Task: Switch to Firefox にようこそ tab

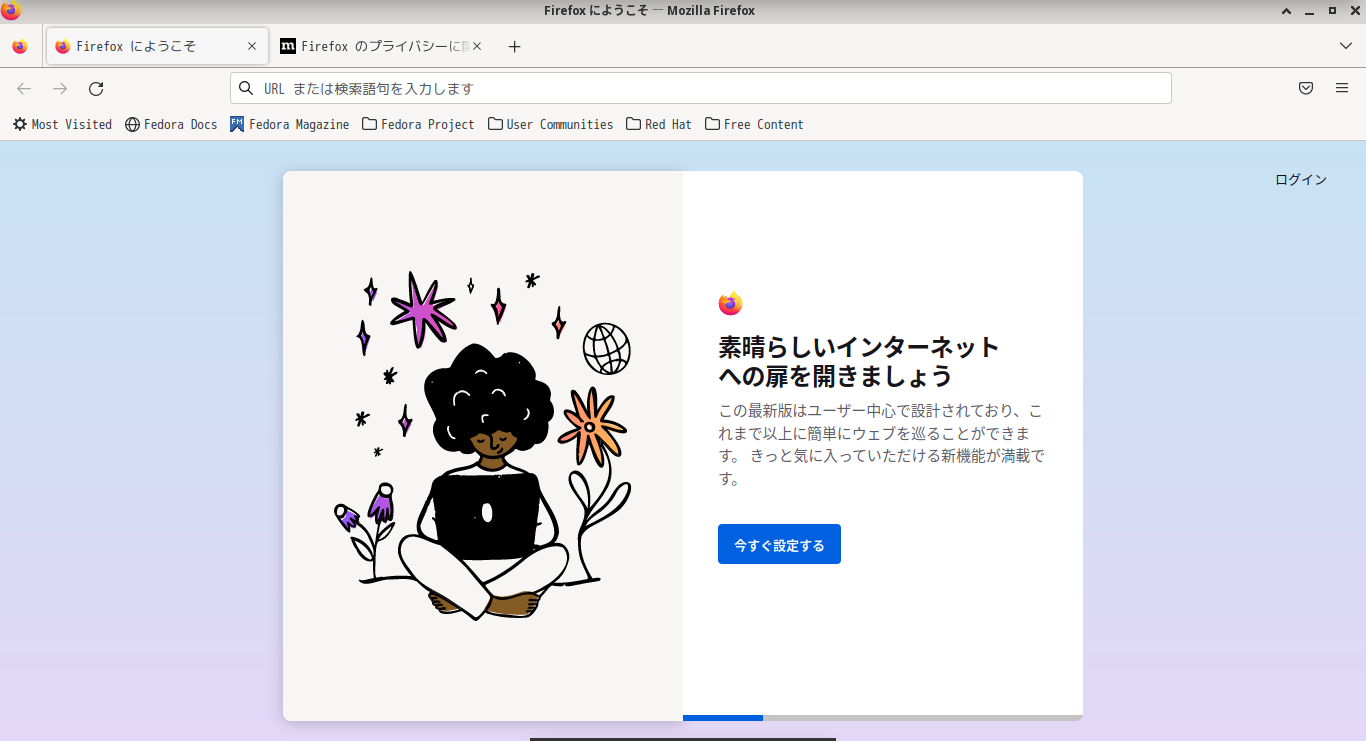Action: (x=158, y=46)
